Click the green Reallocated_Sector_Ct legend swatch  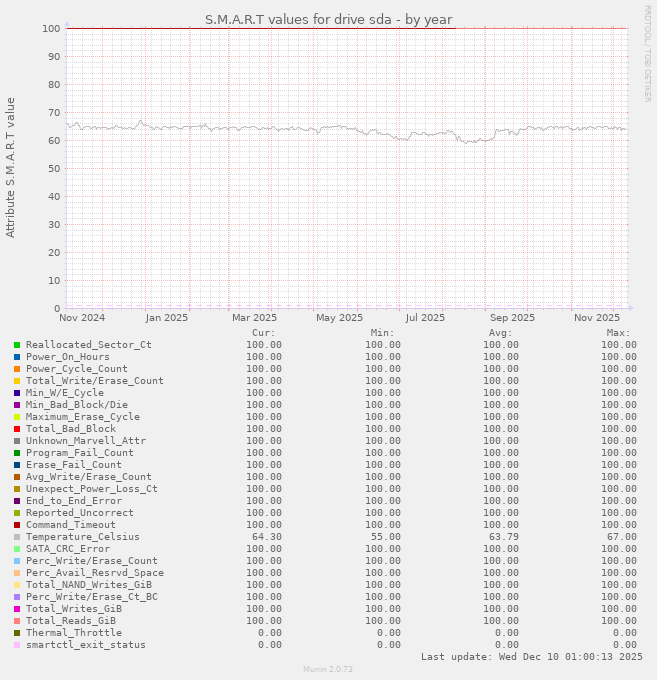click(17, 345)
